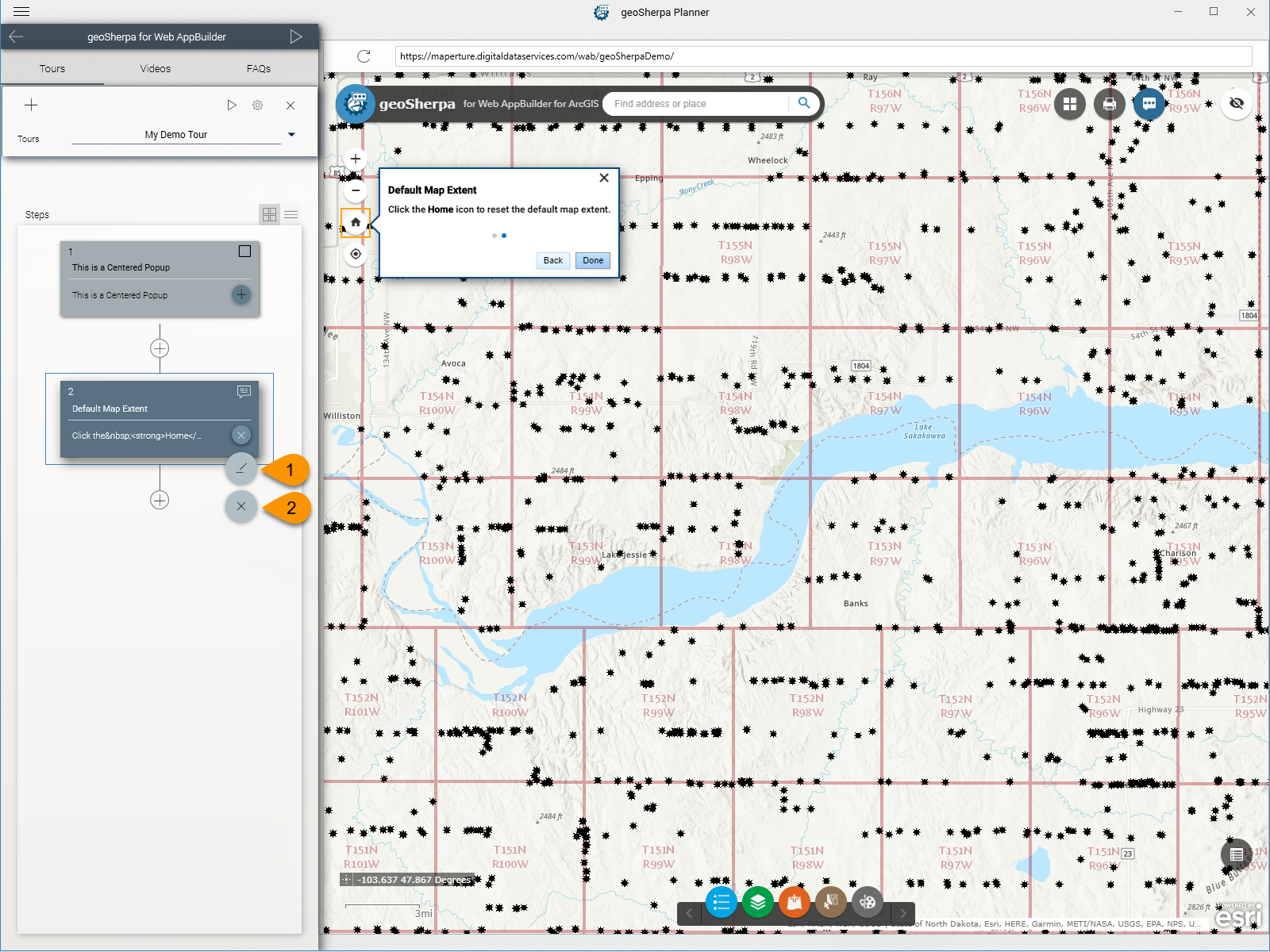Insert a step between steps 1 and 2

tap(160, 348)
